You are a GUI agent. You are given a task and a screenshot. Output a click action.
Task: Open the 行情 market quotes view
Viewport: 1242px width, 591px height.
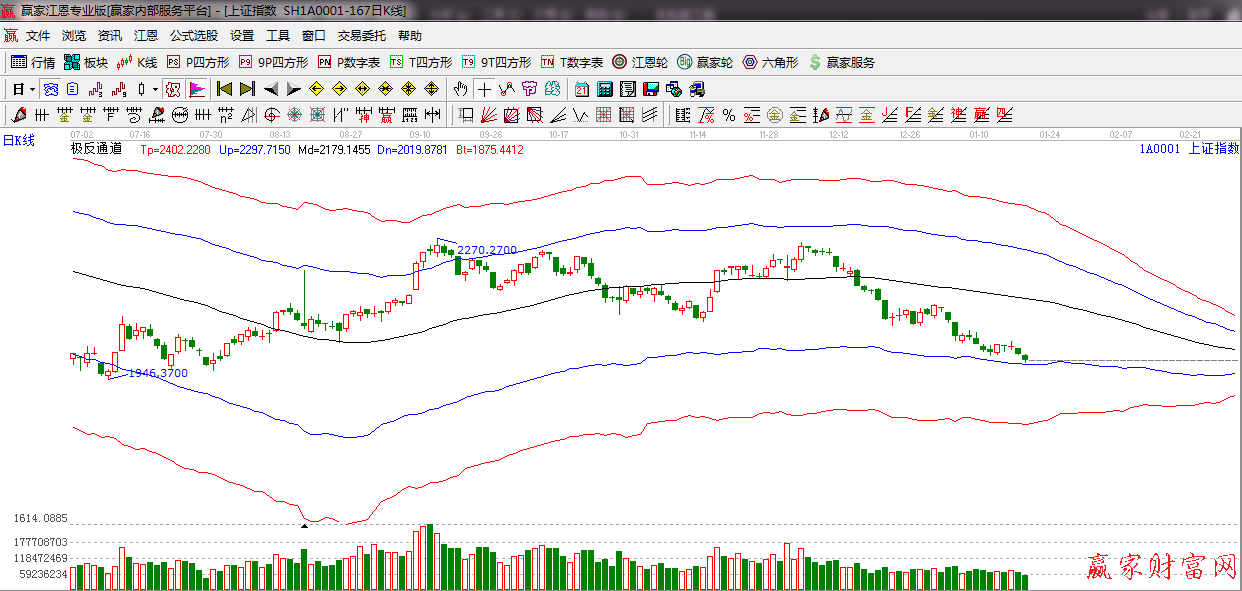tap(32, 62)
